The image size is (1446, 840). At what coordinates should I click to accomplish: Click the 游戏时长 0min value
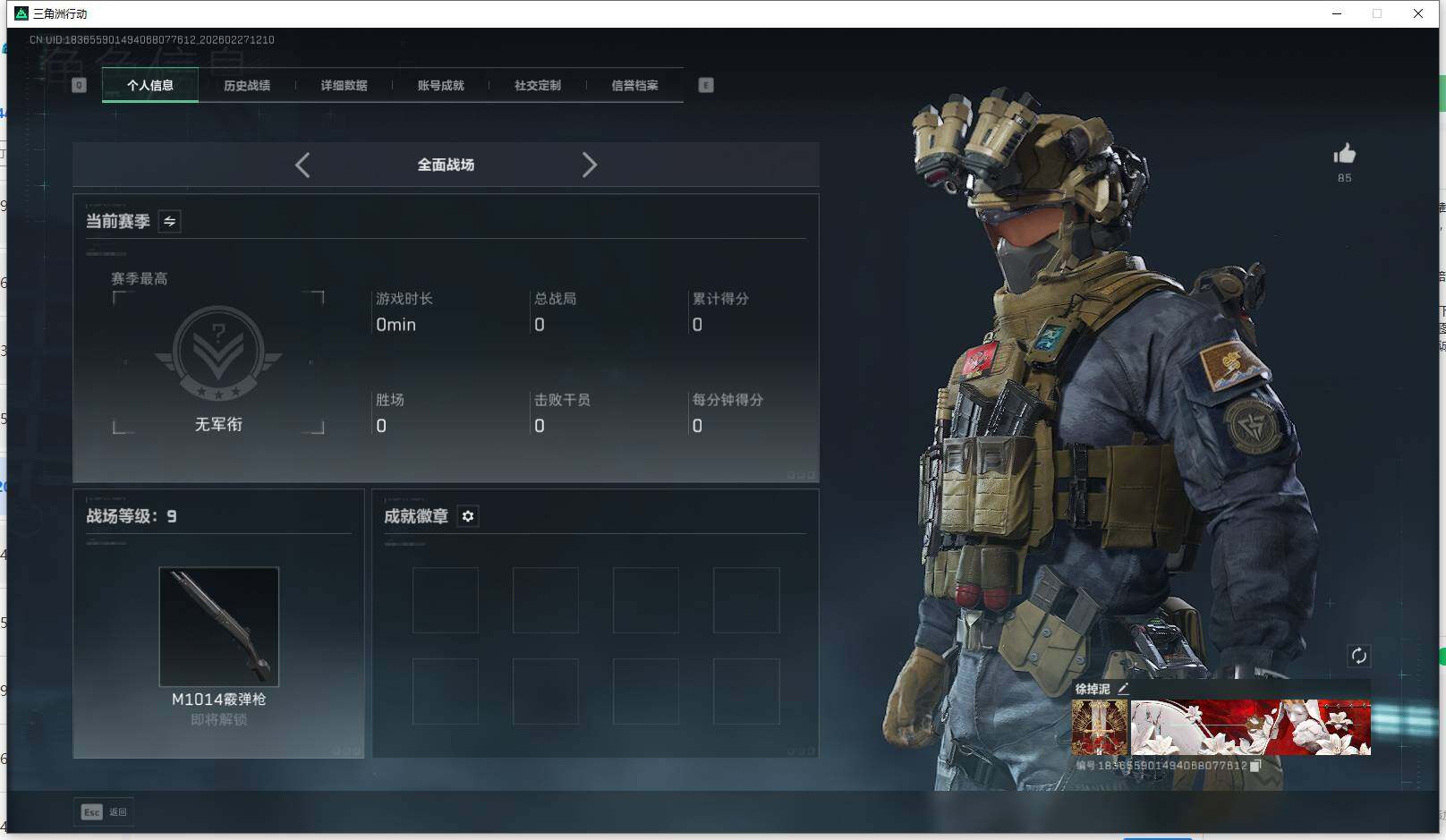(x=396, y=325)
